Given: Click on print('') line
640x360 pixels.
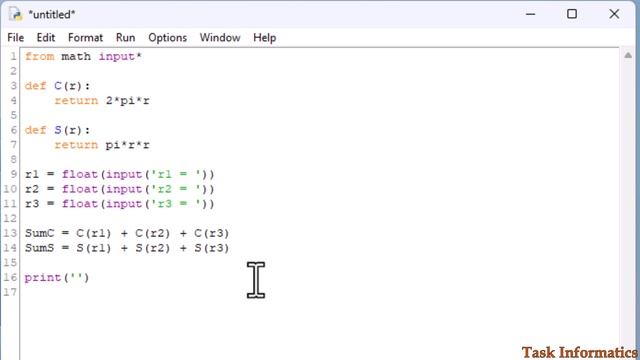Looking at the screenshot, I should click(57, 278).
